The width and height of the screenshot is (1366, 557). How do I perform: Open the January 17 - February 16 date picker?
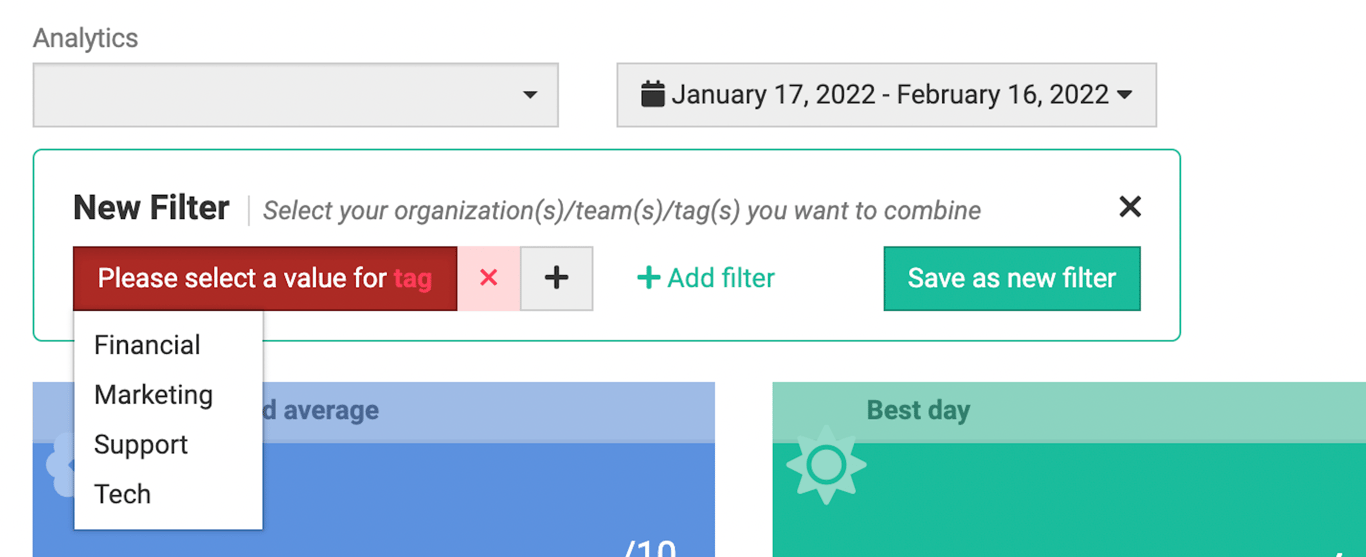886,95
